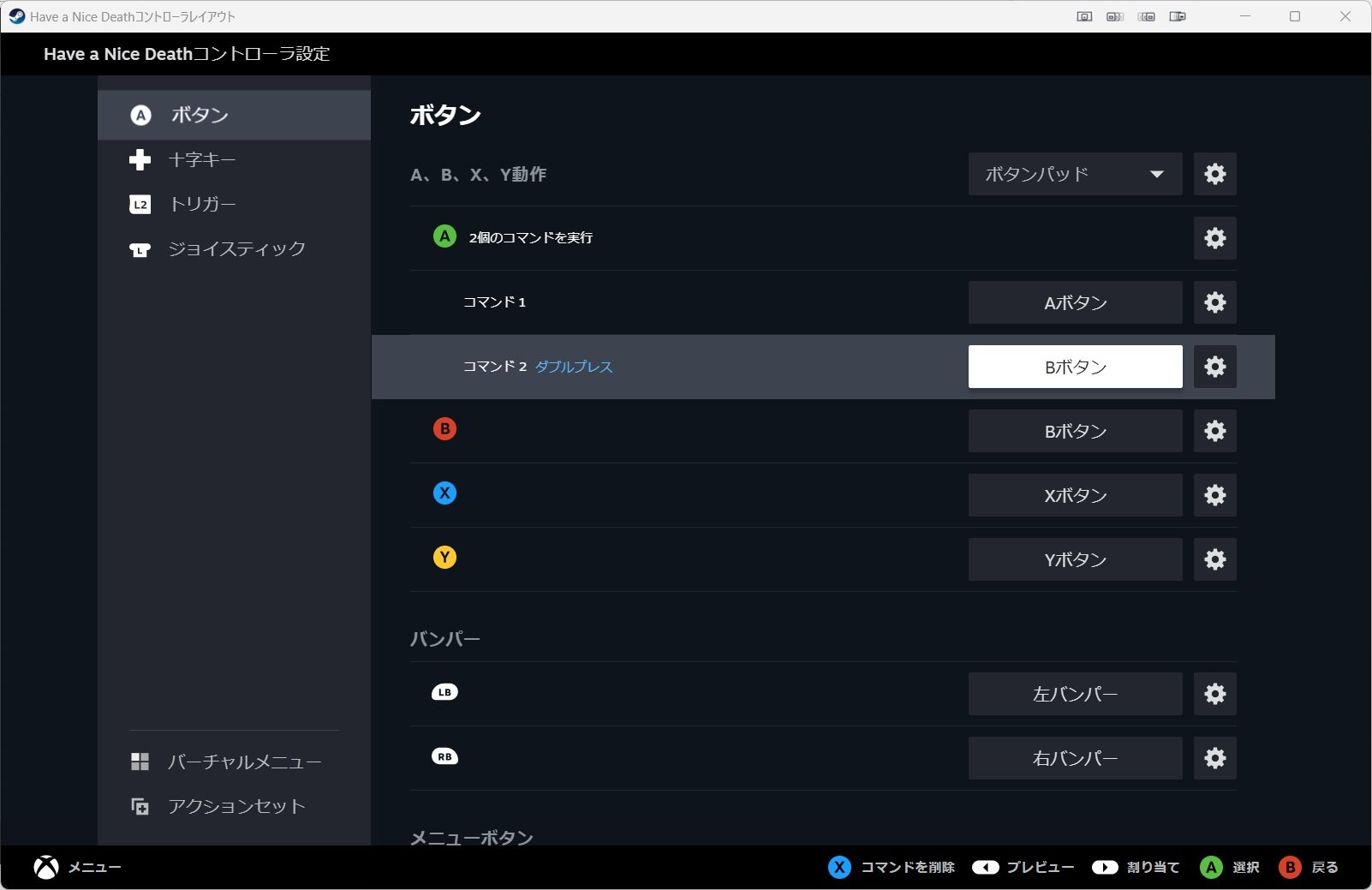The height and width of the screenshot is (890, 1372).
Task: Select the ボタン sidebar tab
Action: 234,115
